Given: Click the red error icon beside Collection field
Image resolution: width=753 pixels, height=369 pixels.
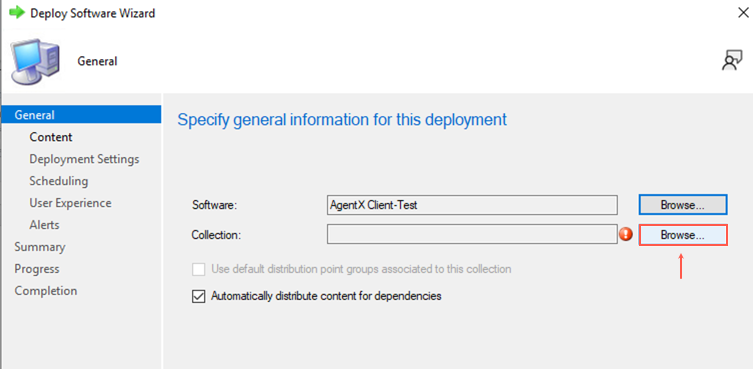Looking at the screenshot, I should click(x=626, y=235).
